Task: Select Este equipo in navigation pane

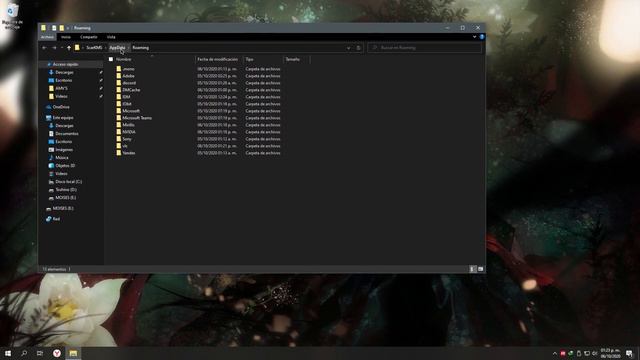Action: 62,118
